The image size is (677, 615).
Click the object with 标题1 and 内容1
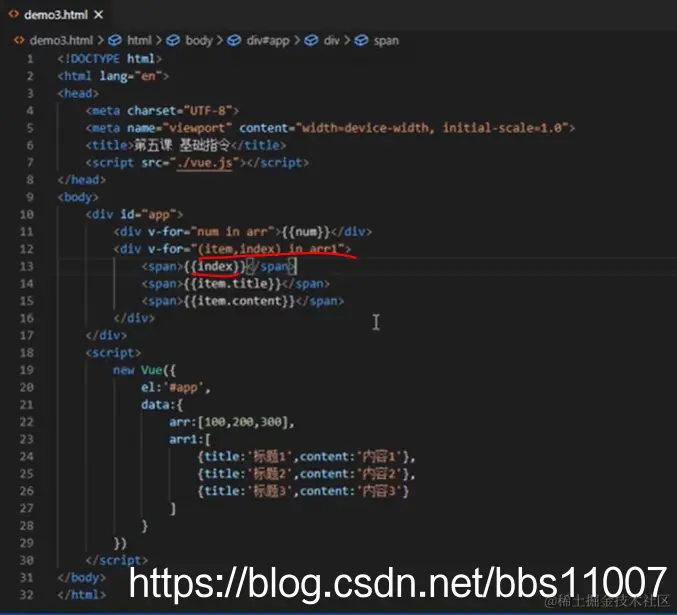(306, 456)
